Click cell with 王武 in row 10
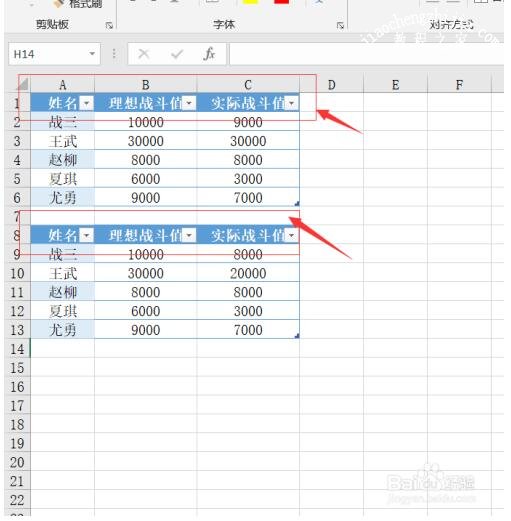 tap(62, 273)
